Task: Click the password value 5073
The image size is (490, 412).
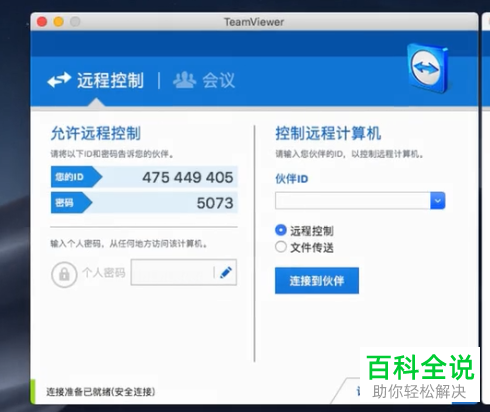Action: (x=215, y=203)
